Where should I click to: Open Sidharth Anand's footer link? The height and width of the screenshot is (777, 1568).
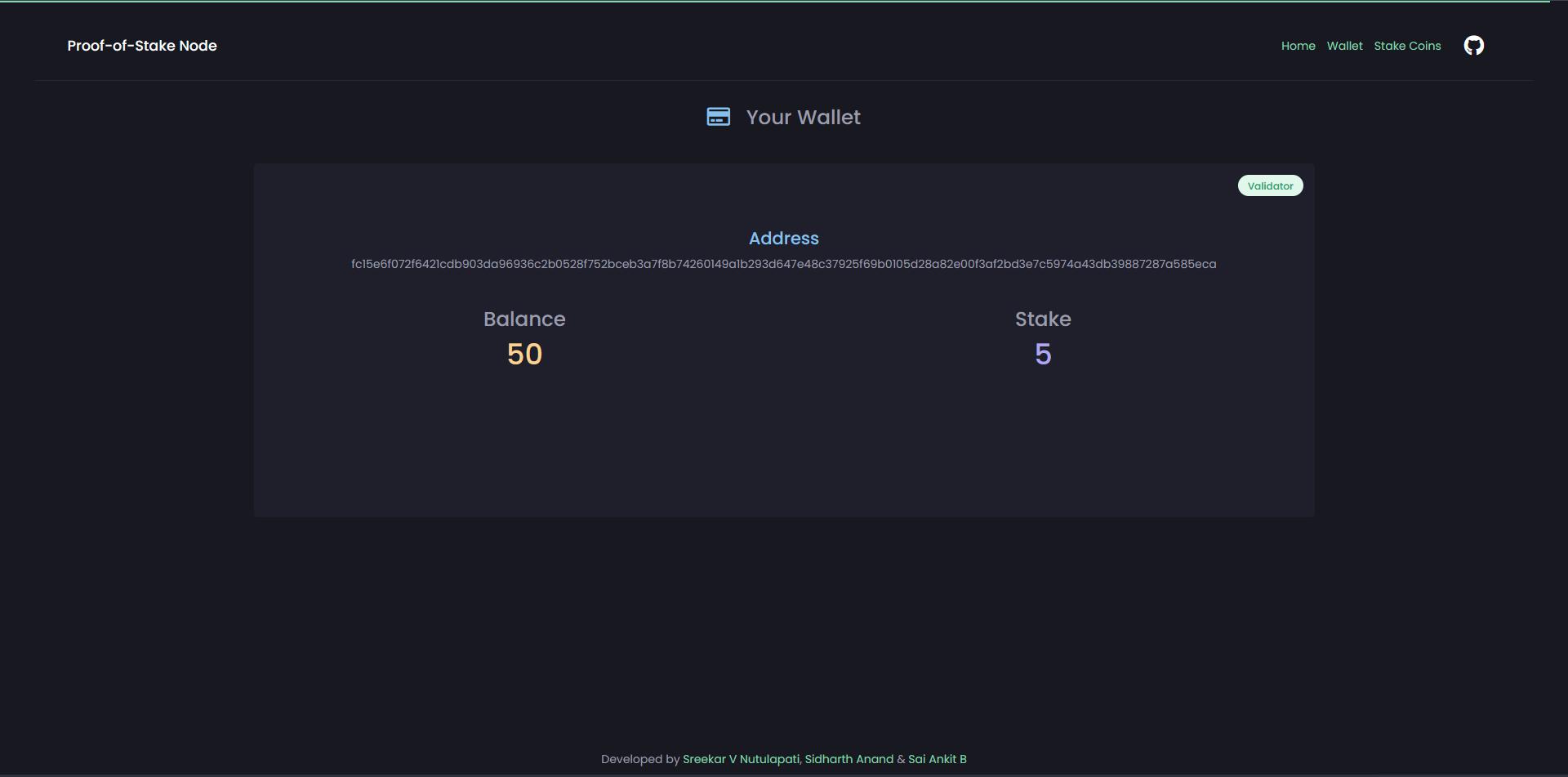coord(849,759)
